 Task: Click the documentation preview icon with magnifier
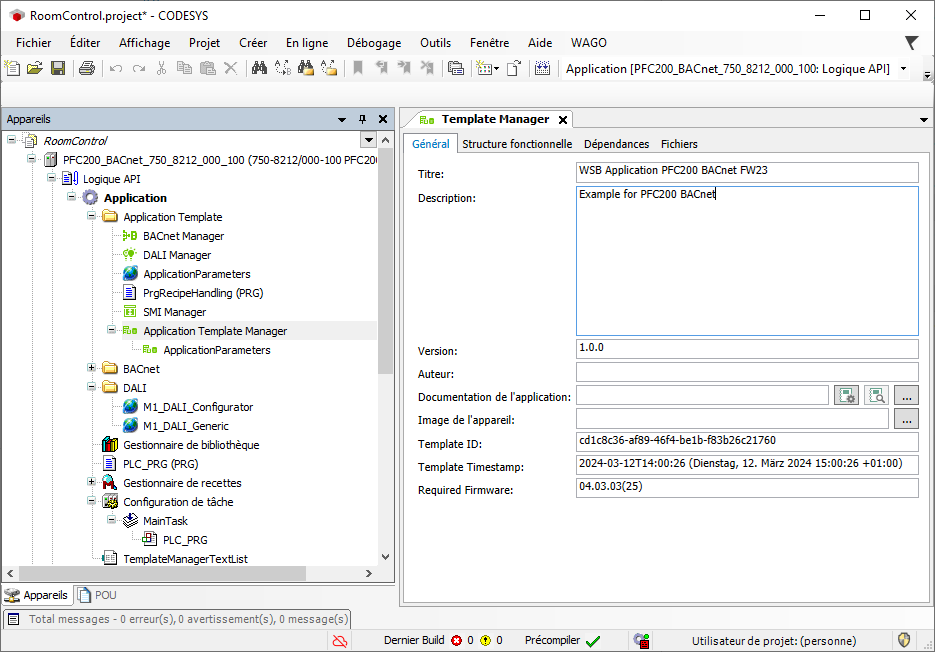tap(877, 395)
